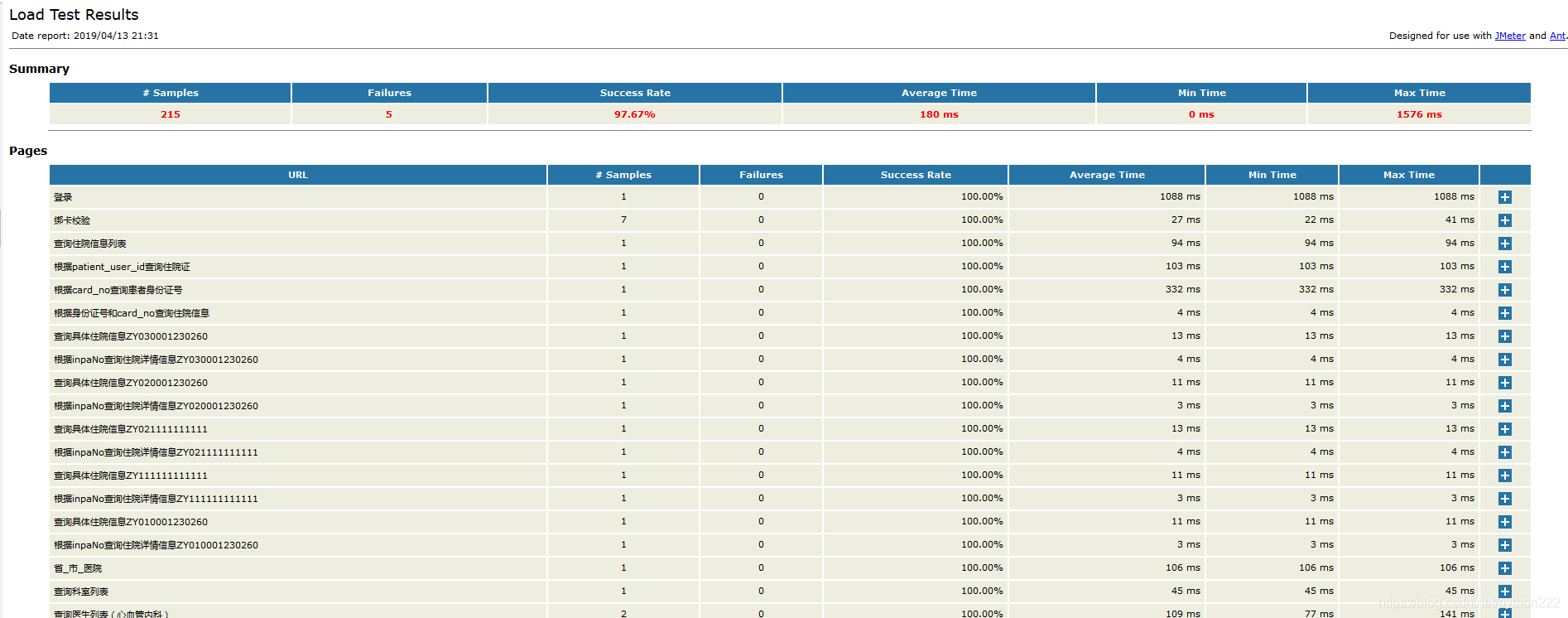
Task: Click the URL column header in Pages
Action: pos(298,175)
